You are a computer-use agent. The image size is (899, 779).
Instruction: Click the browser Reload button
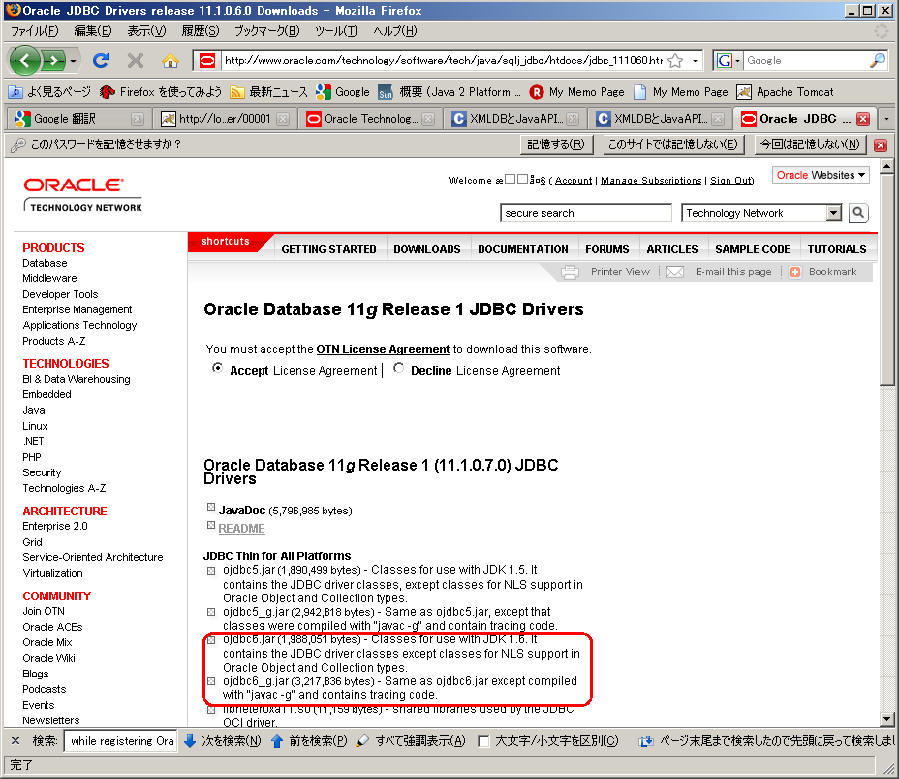click(100, 60)
